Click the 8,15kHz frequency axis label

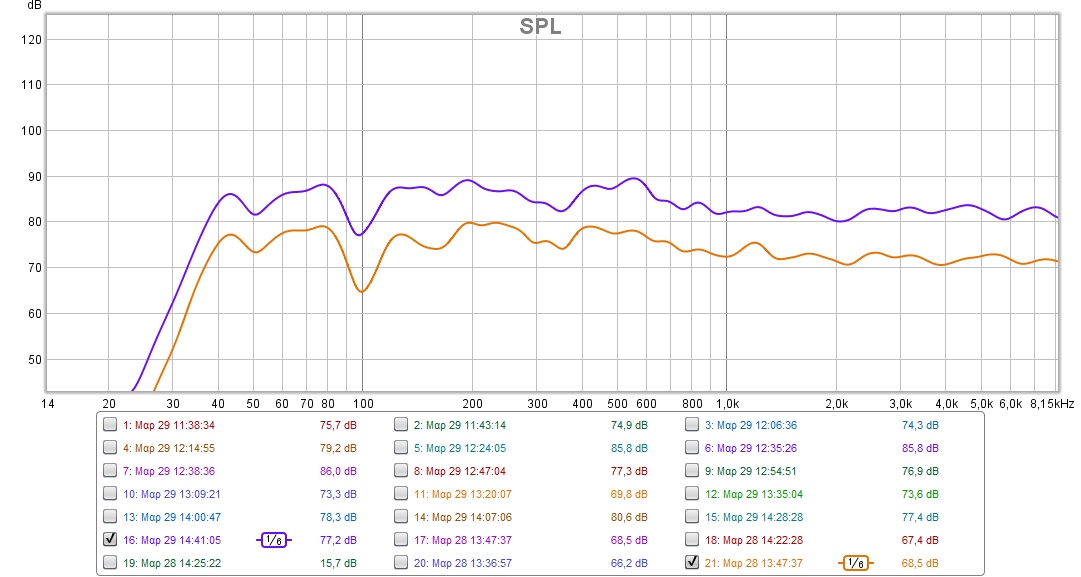[x=1052, y=404]
